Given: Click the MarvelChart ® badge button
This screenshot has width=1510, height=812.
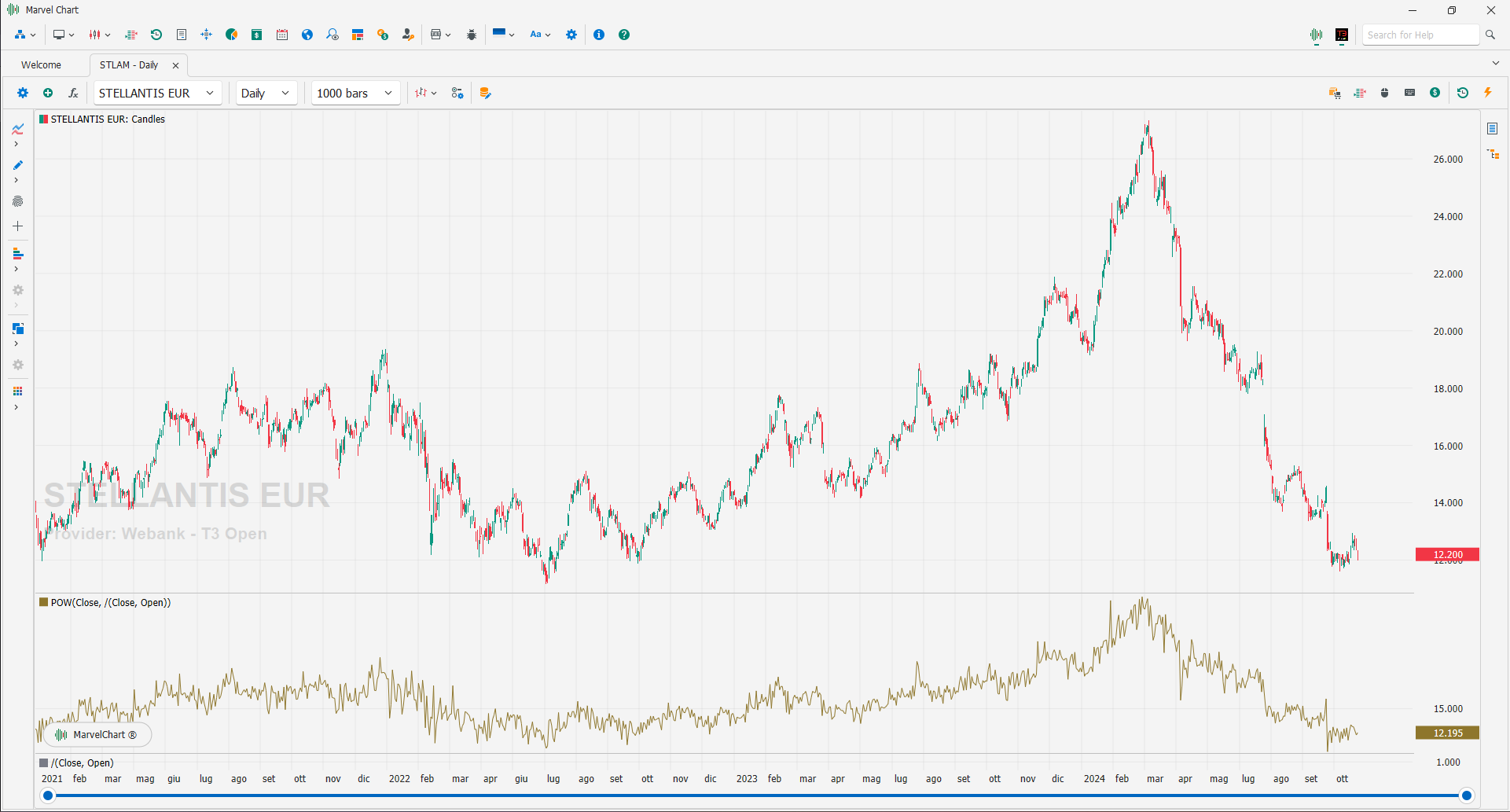Looking at the screenshot, I should tap(97, 735).
